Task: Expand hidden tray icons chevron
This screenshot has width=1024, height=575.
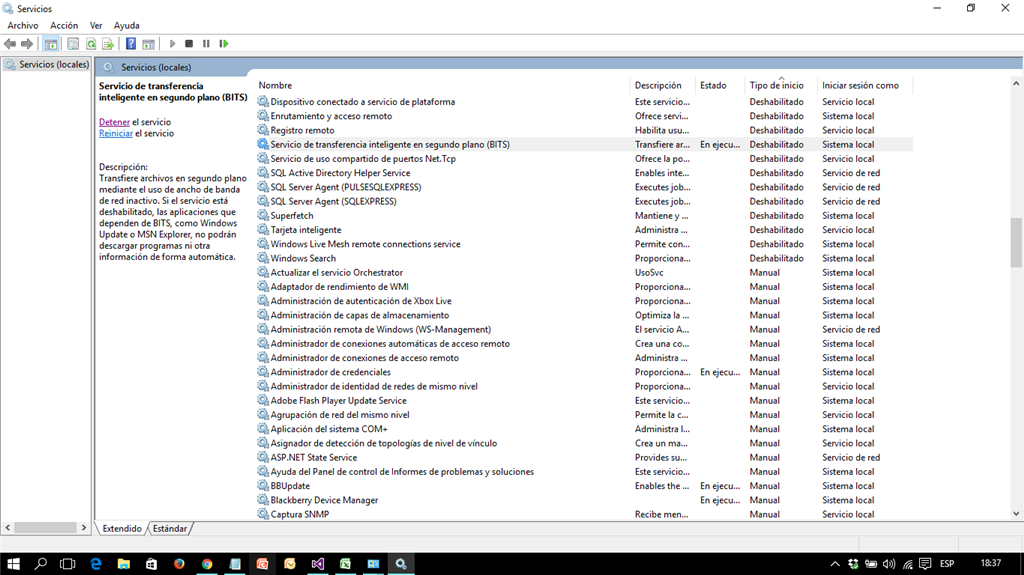Action: click(x=835, y=563)
